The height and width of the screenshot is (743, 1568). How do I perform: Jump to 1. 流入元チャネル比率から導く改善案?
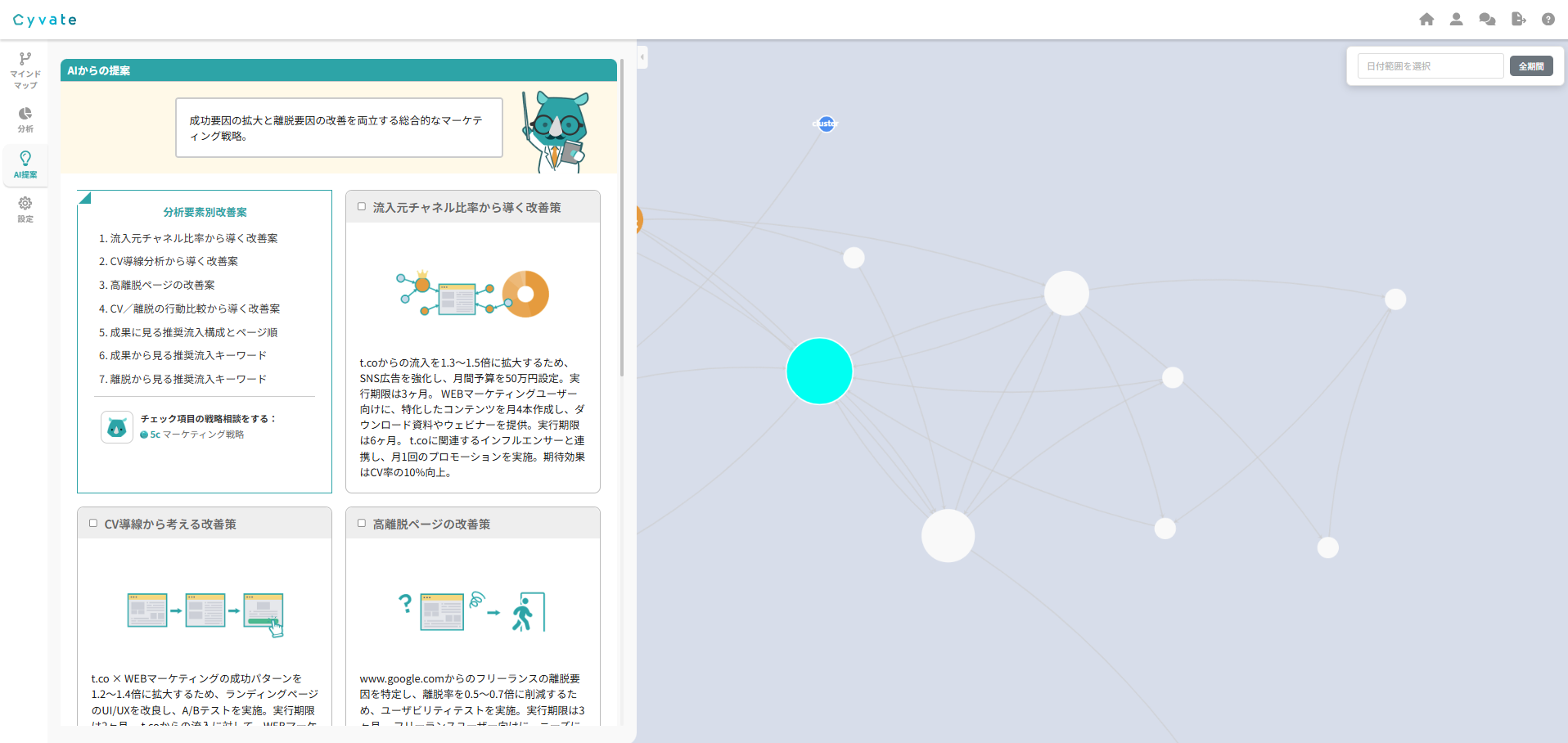[188, 238]
